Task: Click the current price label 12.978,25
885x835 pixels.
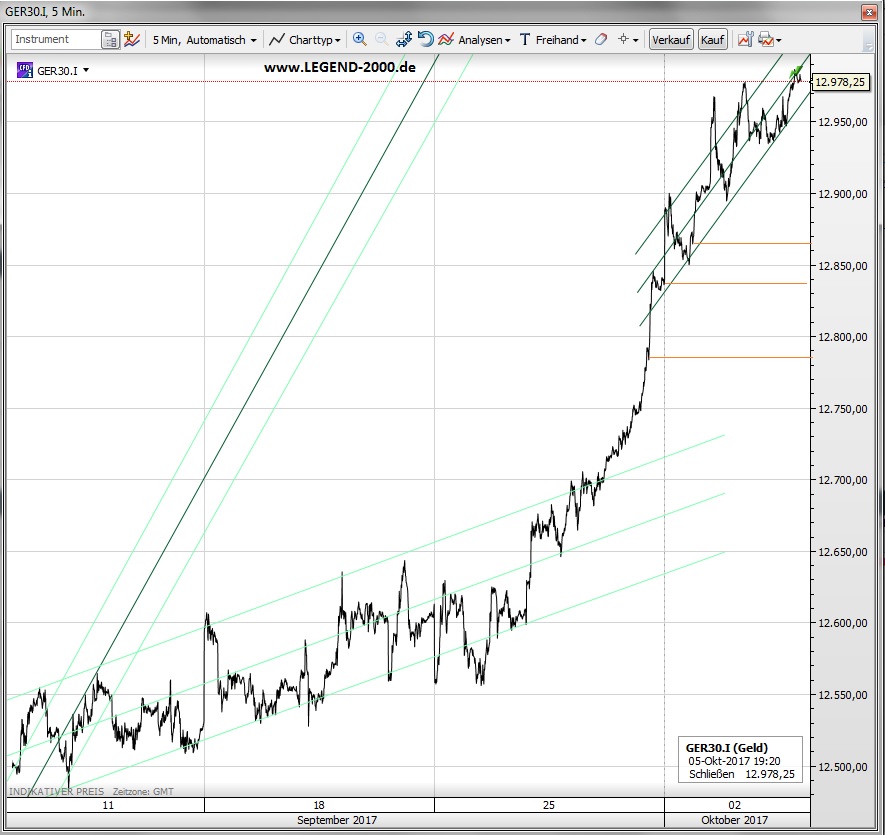Action: (840, 82)
